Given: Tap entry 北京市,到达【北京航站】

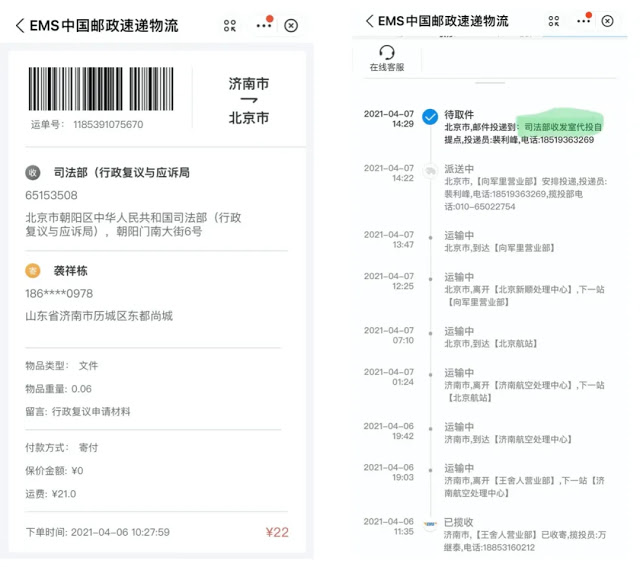Looking at the screenshot, I should click(x=491, y=344).
